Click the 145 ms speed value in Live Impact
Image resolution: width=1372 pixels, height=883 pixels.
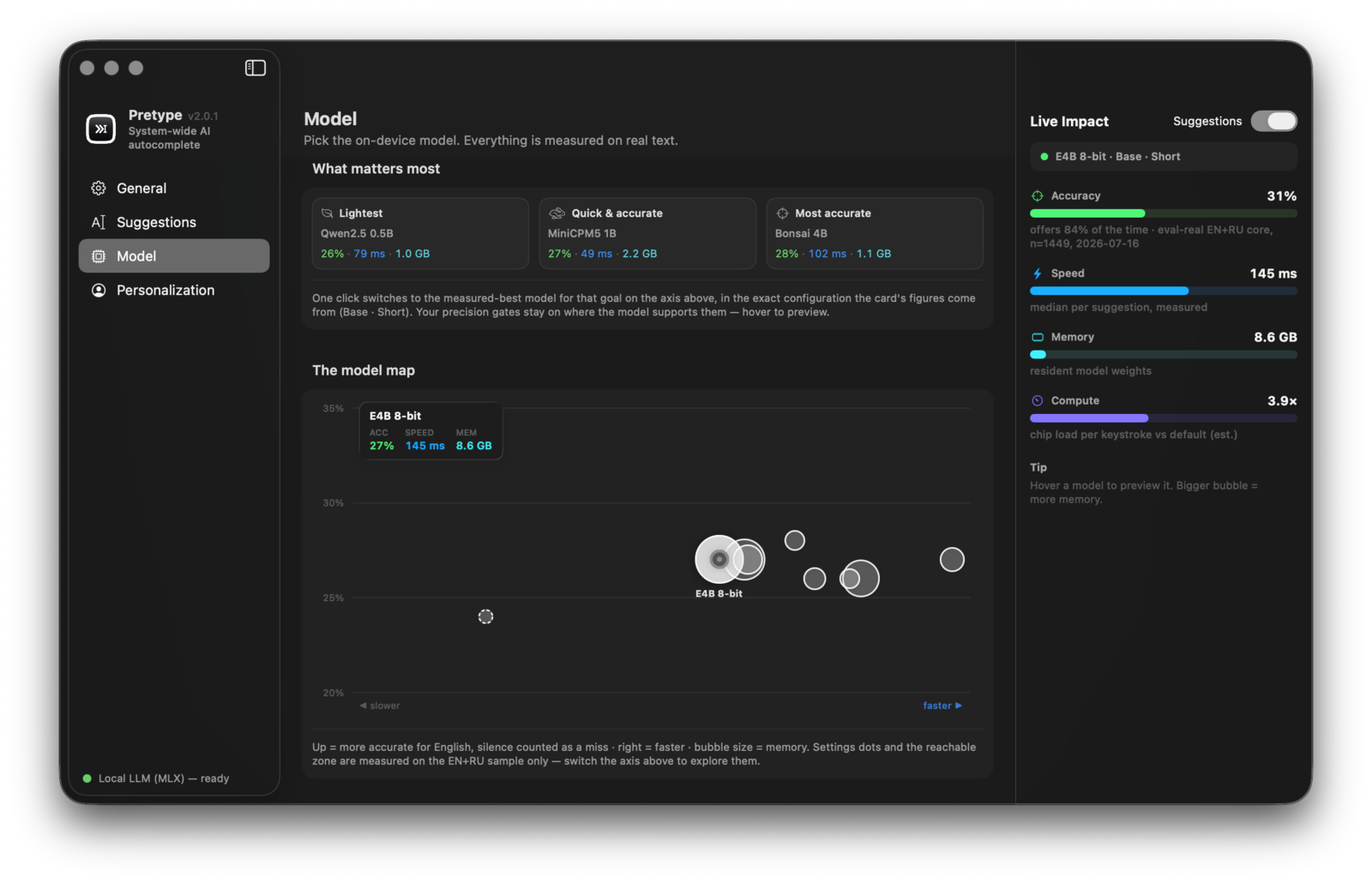pyautogui.click(x=1273, y=273)
